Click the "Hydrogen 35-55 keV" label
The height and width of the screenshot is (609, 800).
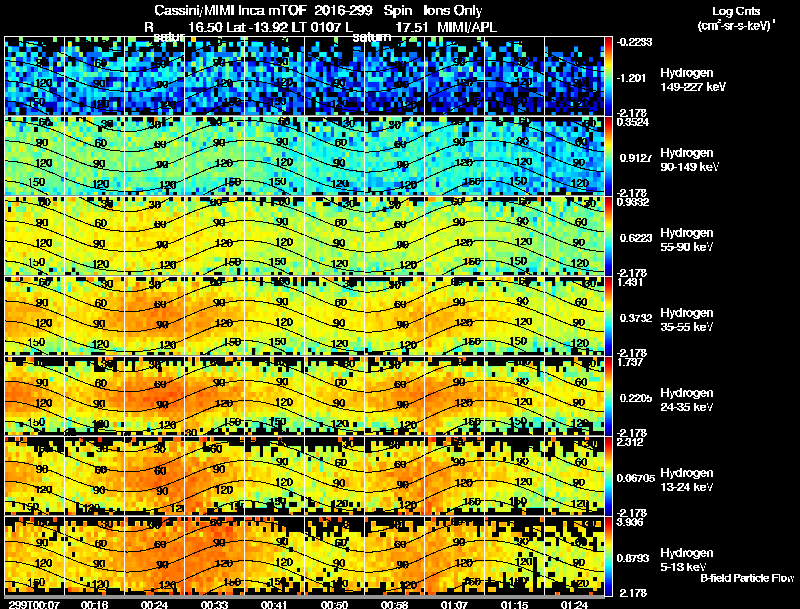point(687,320)
